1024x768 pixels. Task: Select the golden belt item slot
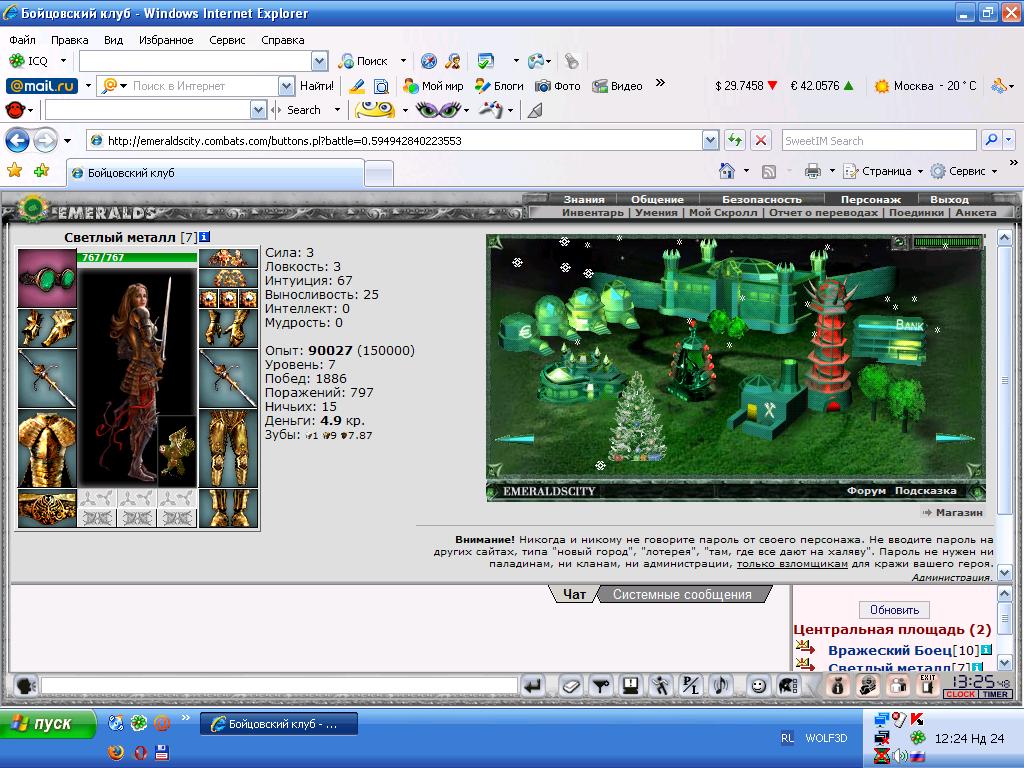(47, 508)
